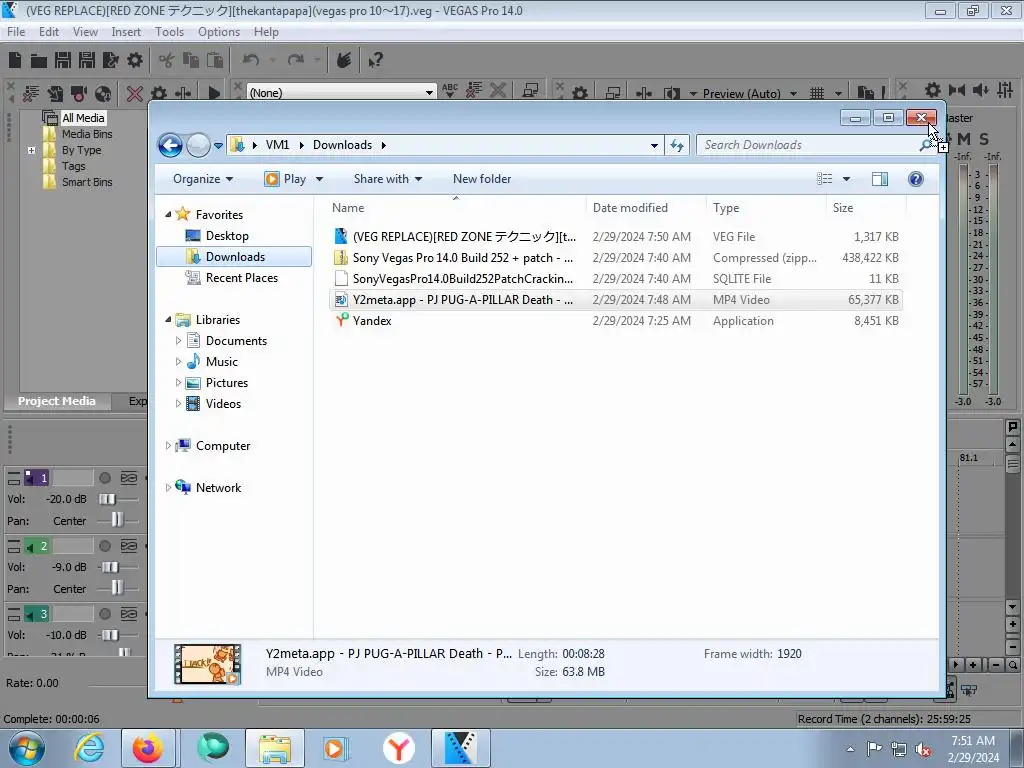Go back with Explorer's blue arrow button
Viewport: 1024px width, 768px height.
tap(170, 145)
